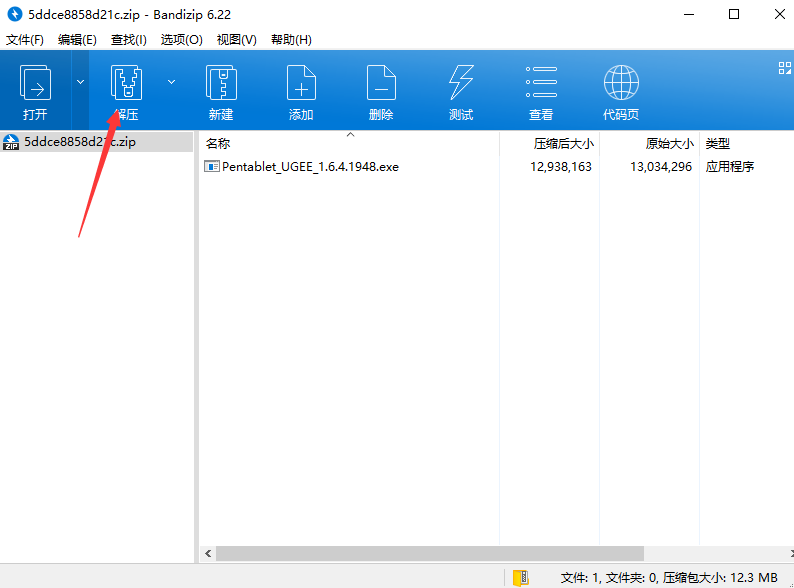This screenshot has width=794, height=588.
Task: Click the horizontal scrollbar left arrow
Action: coord(208,554)
